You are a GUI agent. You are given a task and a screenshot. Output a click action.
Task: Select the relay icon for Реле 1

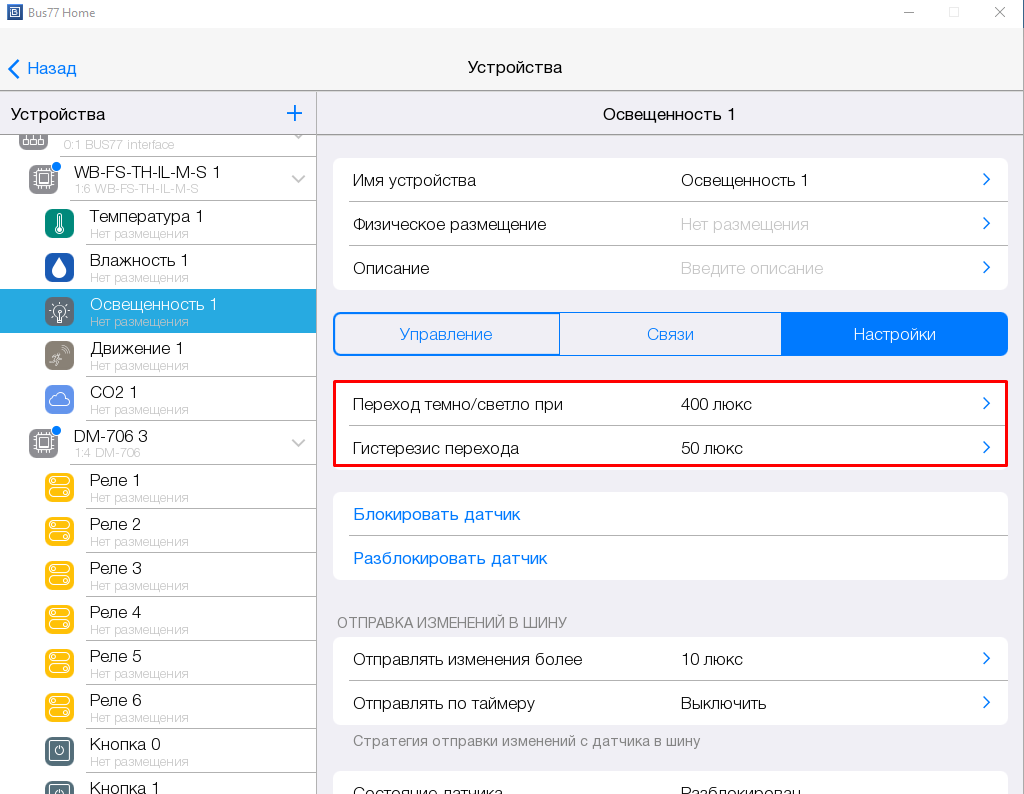coord(59,488)
